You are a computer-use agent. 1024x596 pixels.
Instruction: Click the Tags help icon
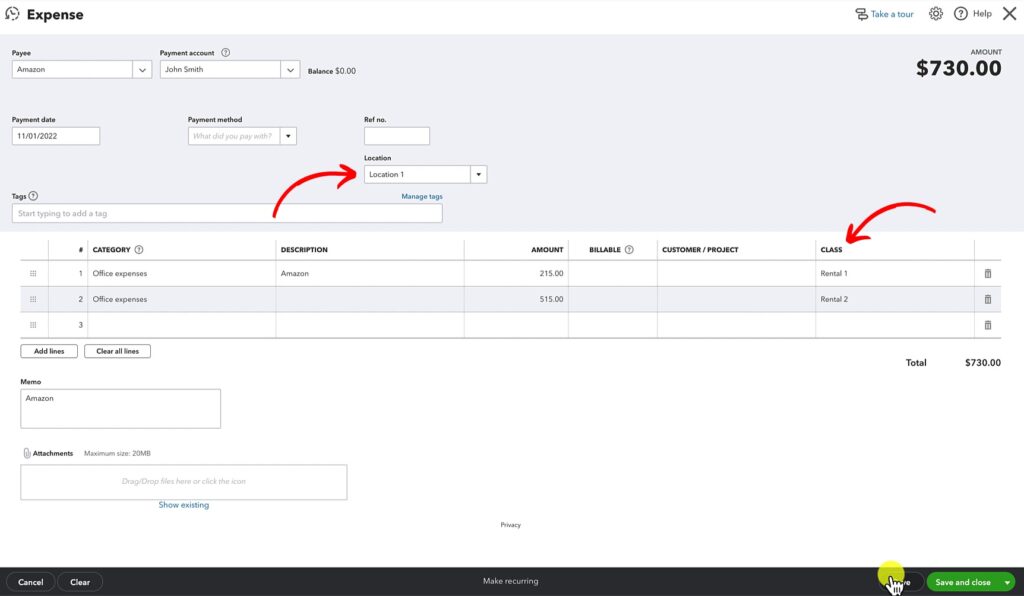[35, 195]
